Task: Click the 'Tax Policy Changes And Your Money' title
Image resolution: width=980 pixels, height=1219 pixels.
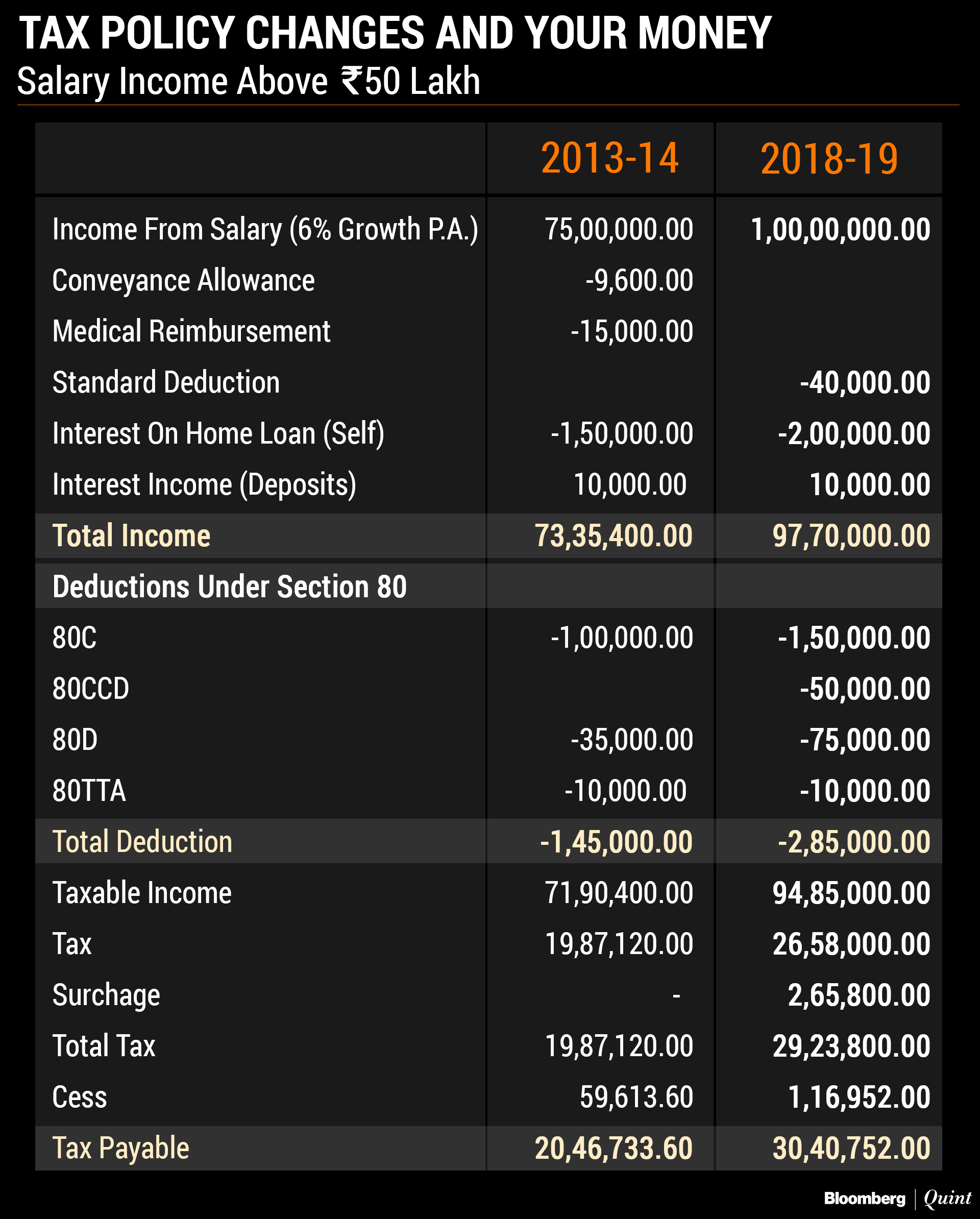Action: (395, 33)
